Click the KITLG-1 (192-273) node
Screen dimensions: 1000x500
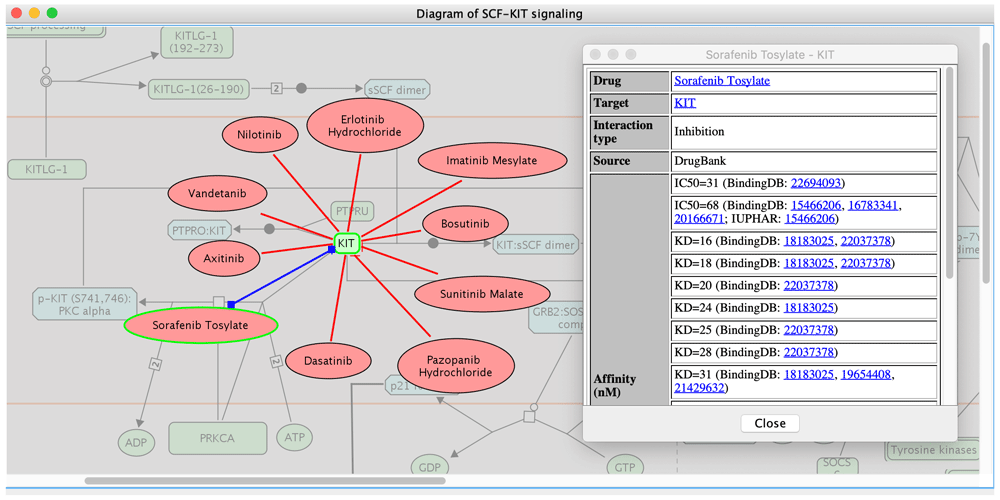tap(196, 42)
